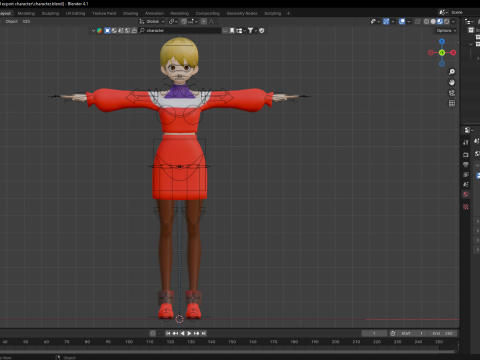The image size is (480, 360).
Task: Click inside the 'character' search field
Action: click(x=180, y=30)
